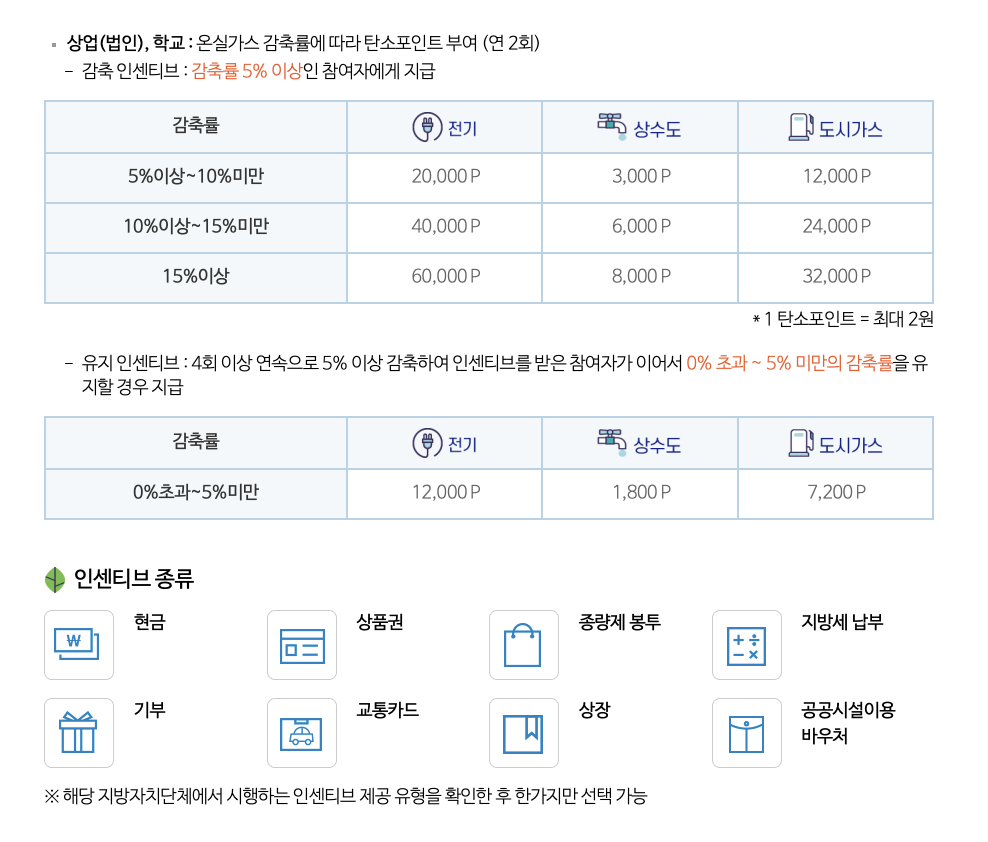This screenshot has width=988, height=842.
Task: Click the 상품권 gift certificate icon
Action: (x=302, y=644)
